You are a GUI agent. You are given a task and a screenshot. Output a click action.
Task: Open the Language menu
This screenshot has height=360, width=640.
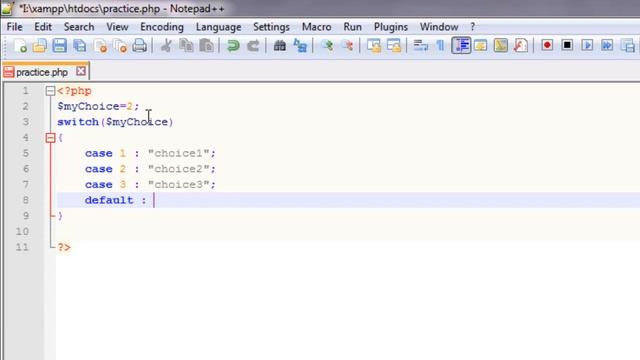click(x=218, y=27)
